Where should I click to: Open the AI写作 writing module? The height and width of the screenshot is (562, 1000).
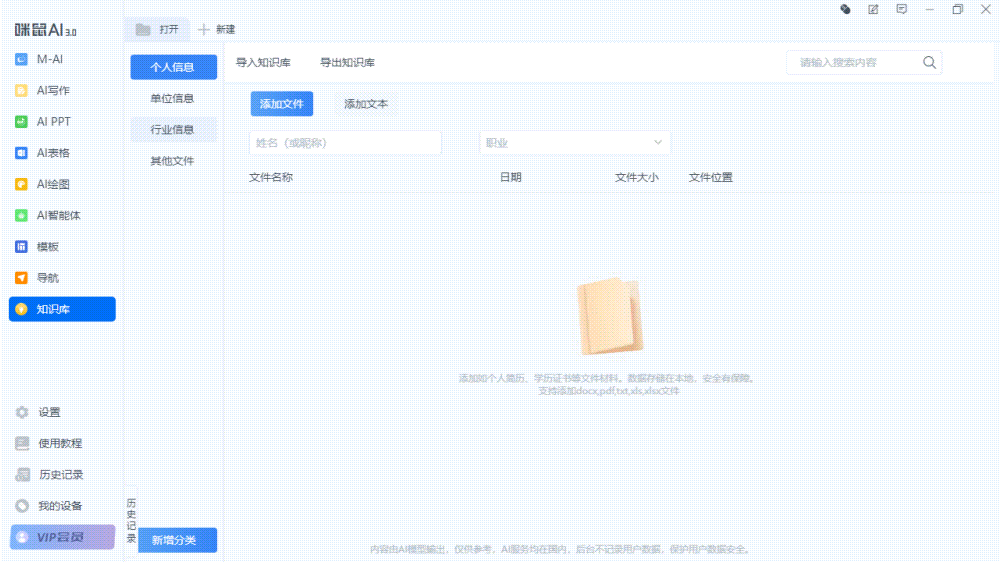coord(54,91)
